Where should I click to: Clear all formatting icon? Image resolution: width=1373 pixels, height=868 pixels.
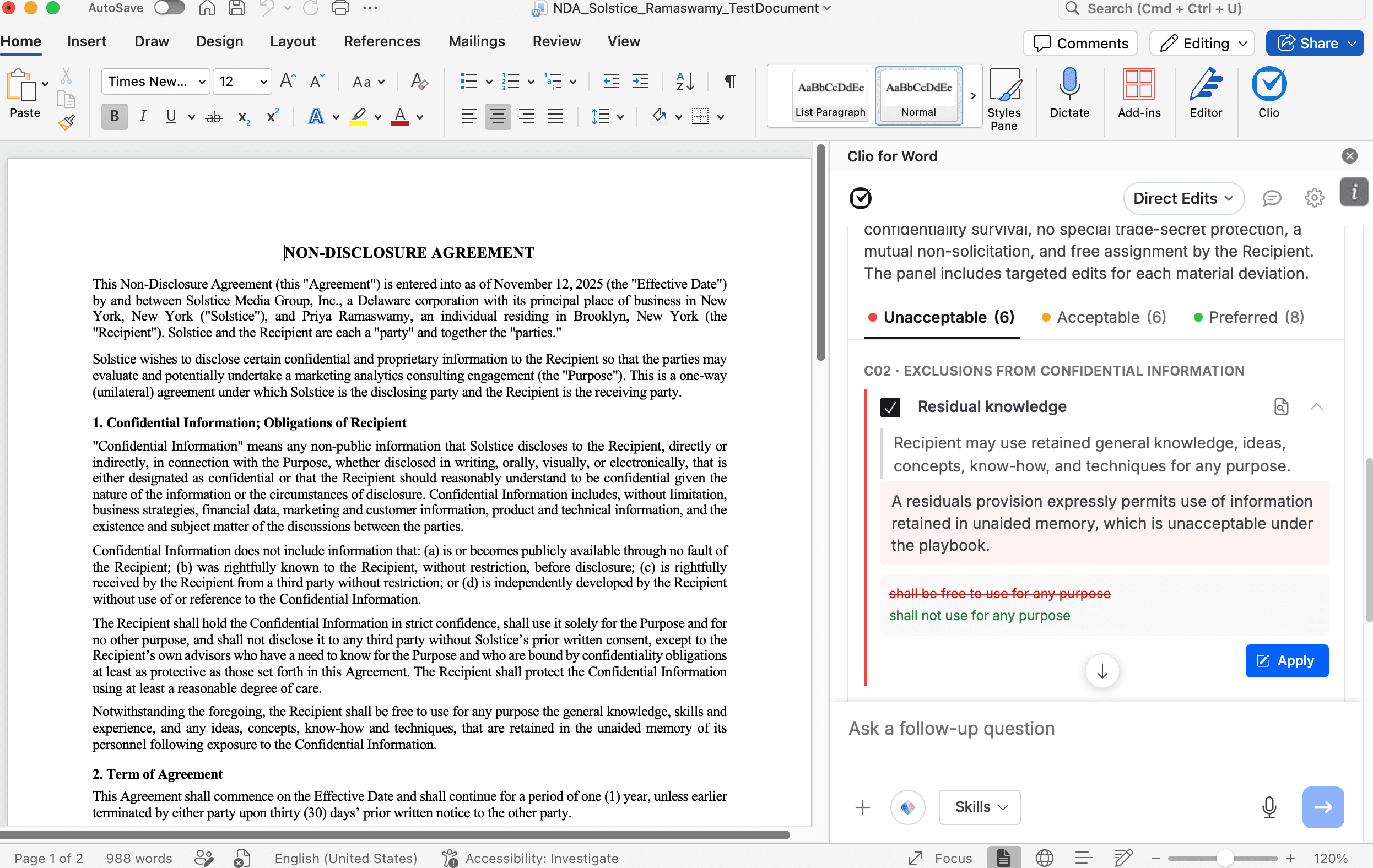pos(419,82)
